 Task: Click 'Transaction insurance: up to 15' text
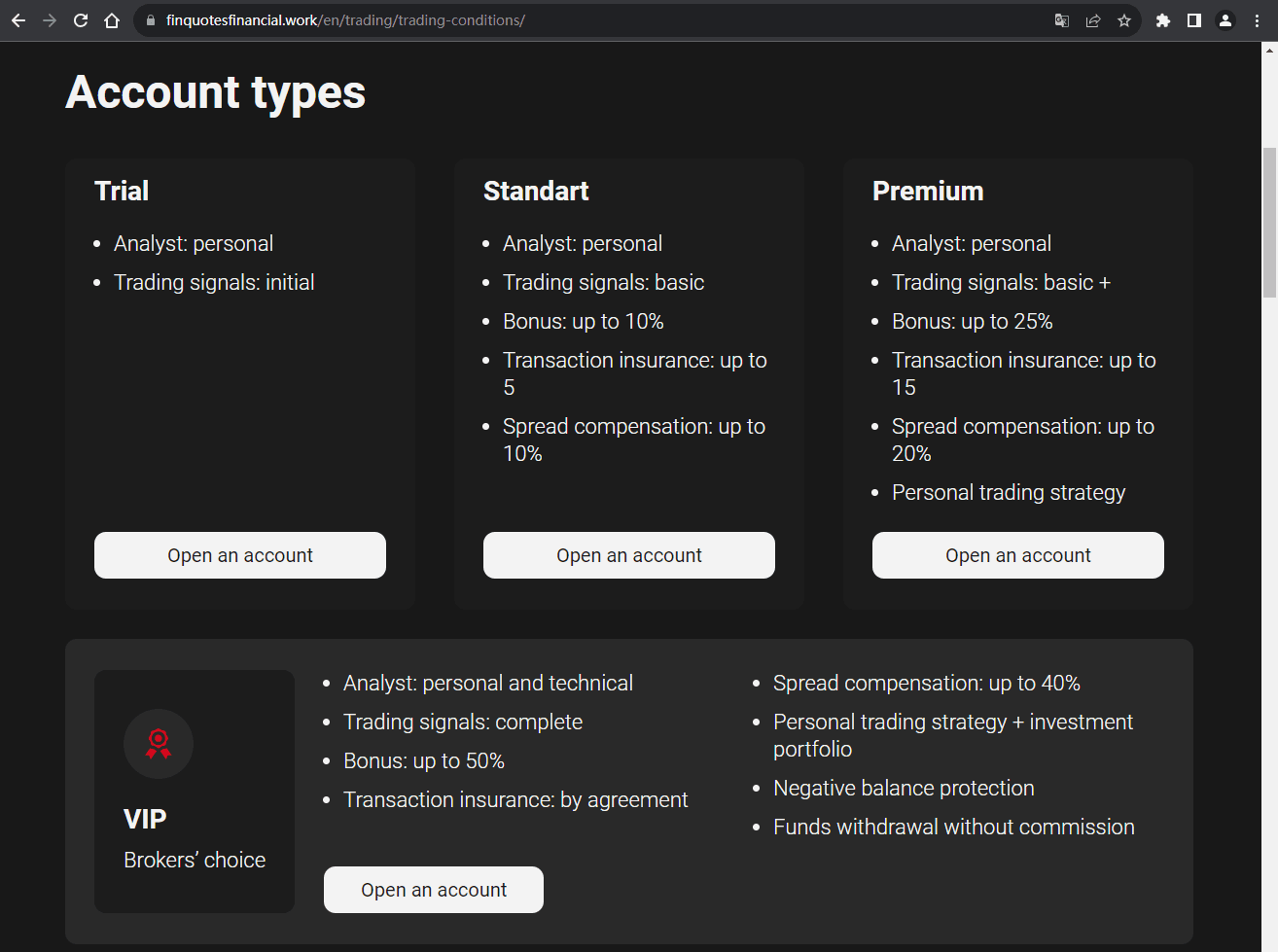[1024, 373]
